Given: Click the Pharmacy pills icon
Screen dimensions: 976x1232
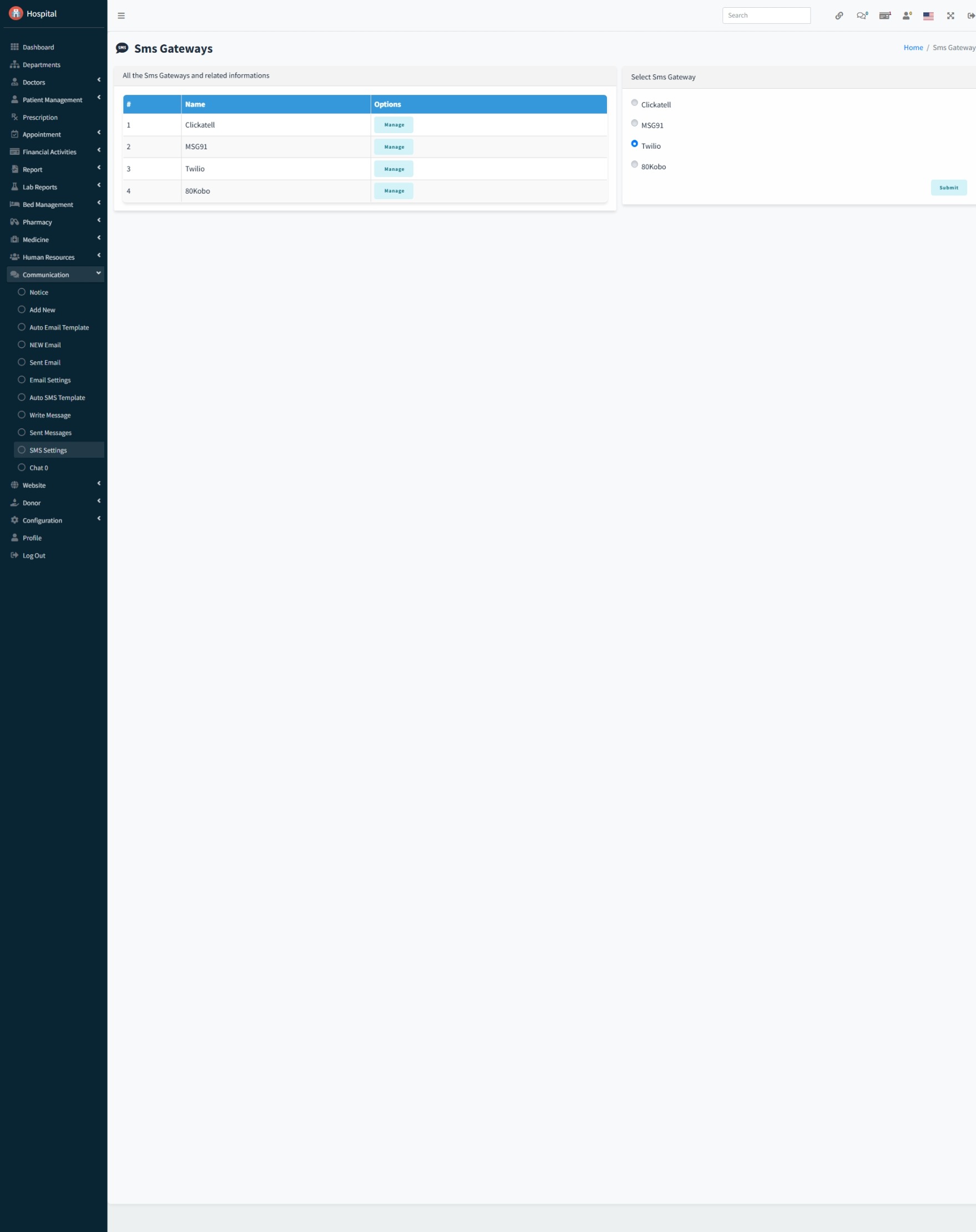Looking at the screenshot, I should 15,222.
